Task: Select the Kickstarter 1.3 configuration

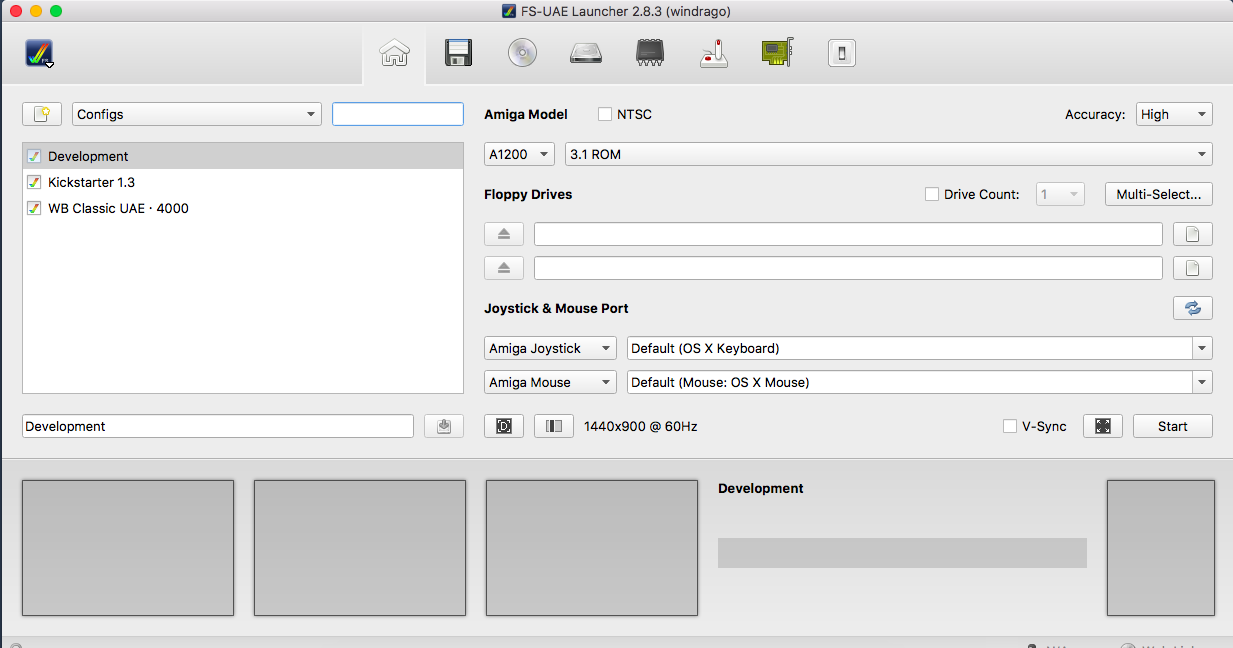Action: (x=243, y=182)
